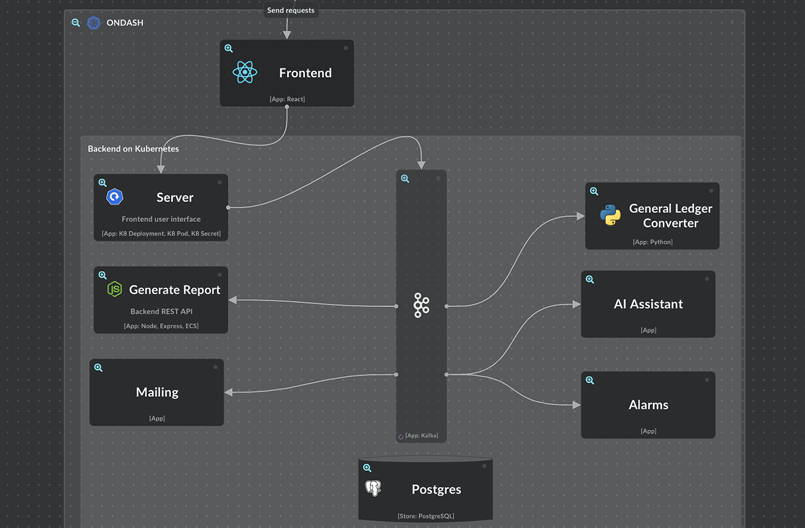Zoom into the ONDASH system magnifier icon
This screenshot has height=528, width=805.
pyautogui.click(x=75, y=23)
